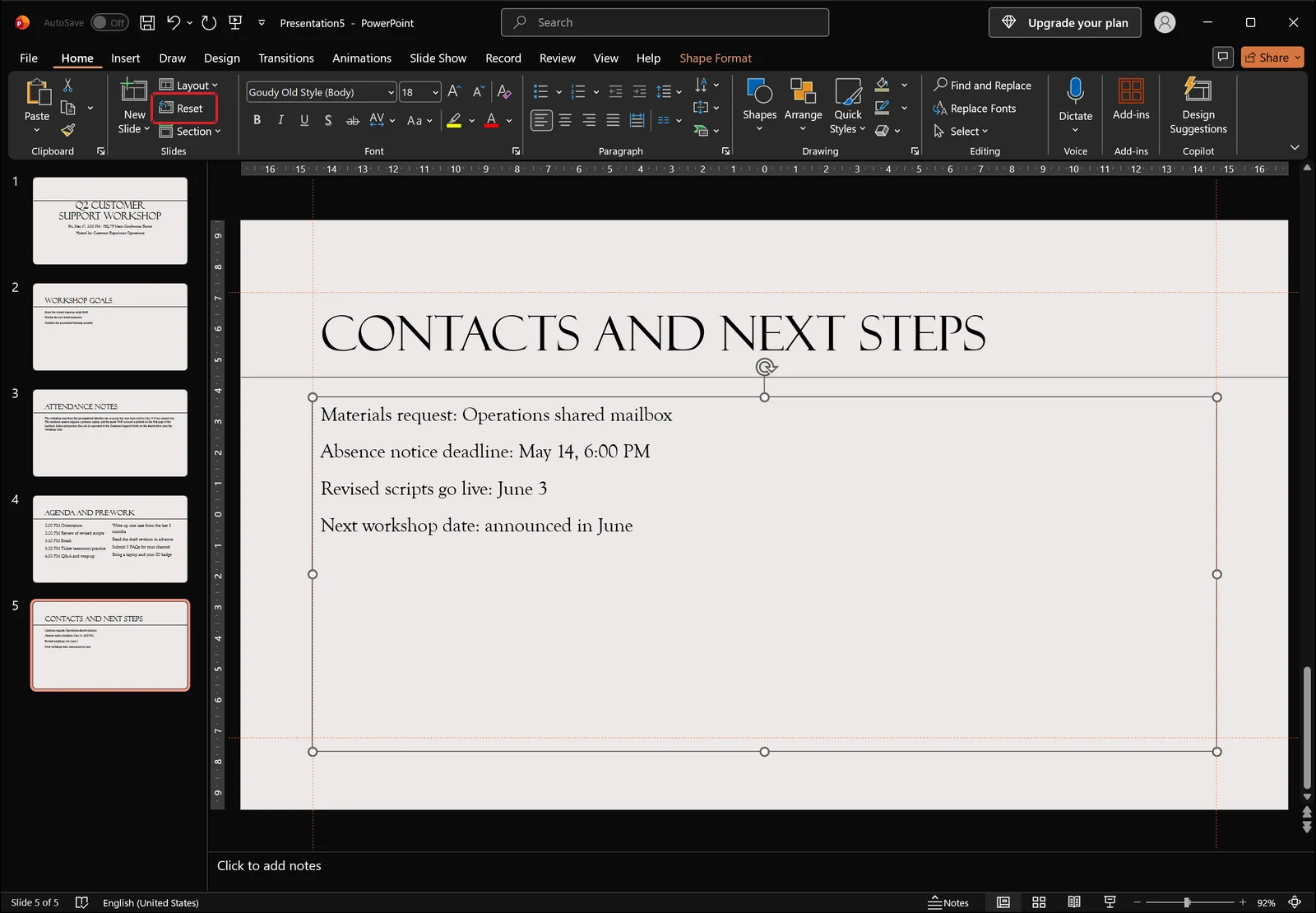This screenshot has height=913, width=1316.
Task: Start presentation from beginning icon
Action: click(235, 23)
